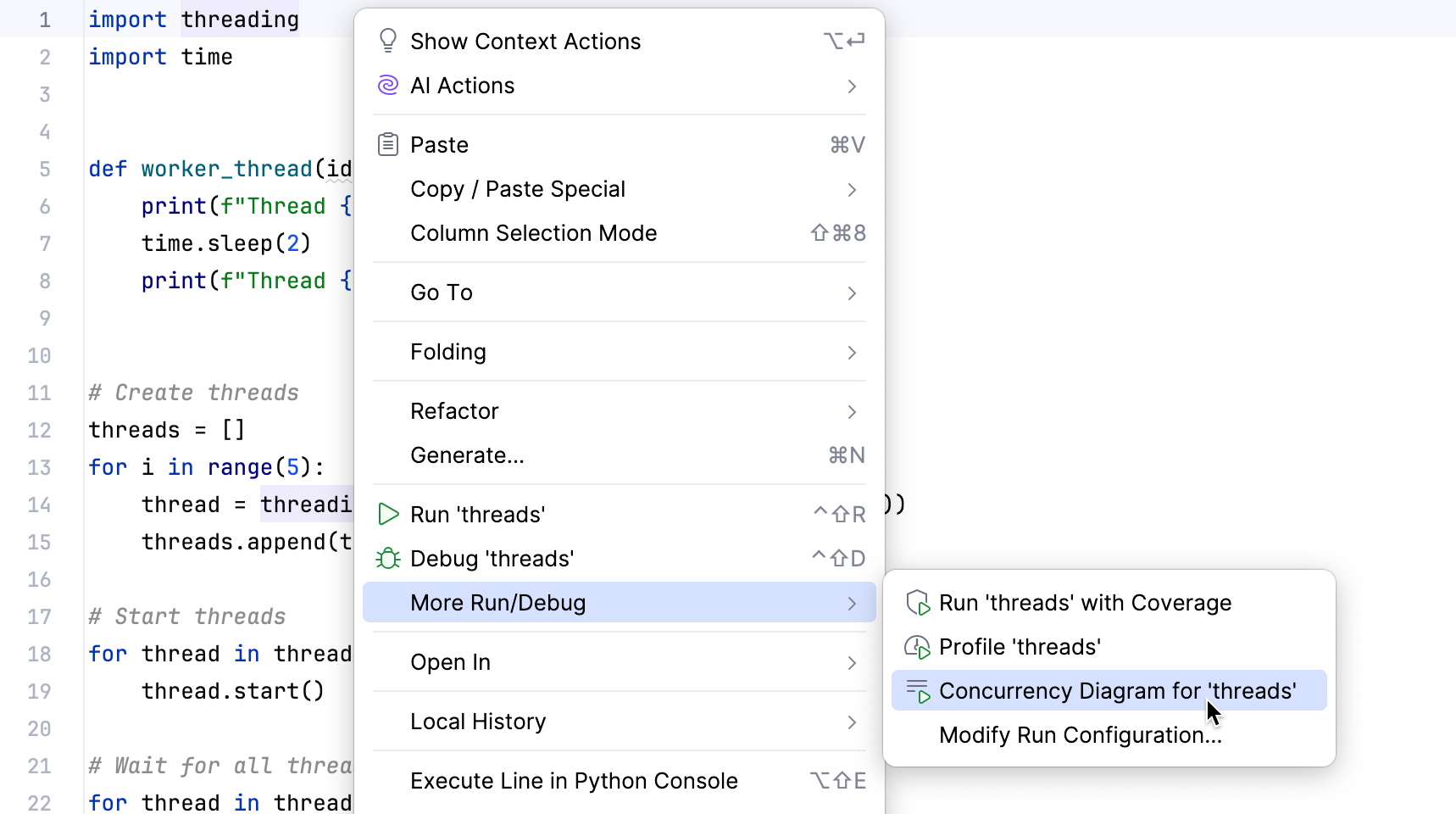The image size is (1456, 814).
Task: Select the Generate... menu item
Action: pyautogui.click(x=467, y=455)
